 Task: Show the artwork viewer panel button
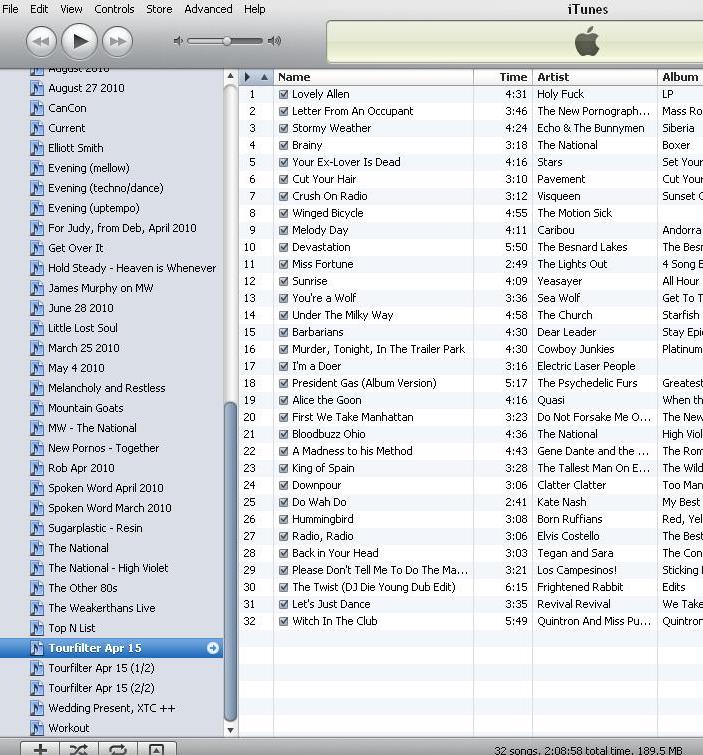coord(156,749)
